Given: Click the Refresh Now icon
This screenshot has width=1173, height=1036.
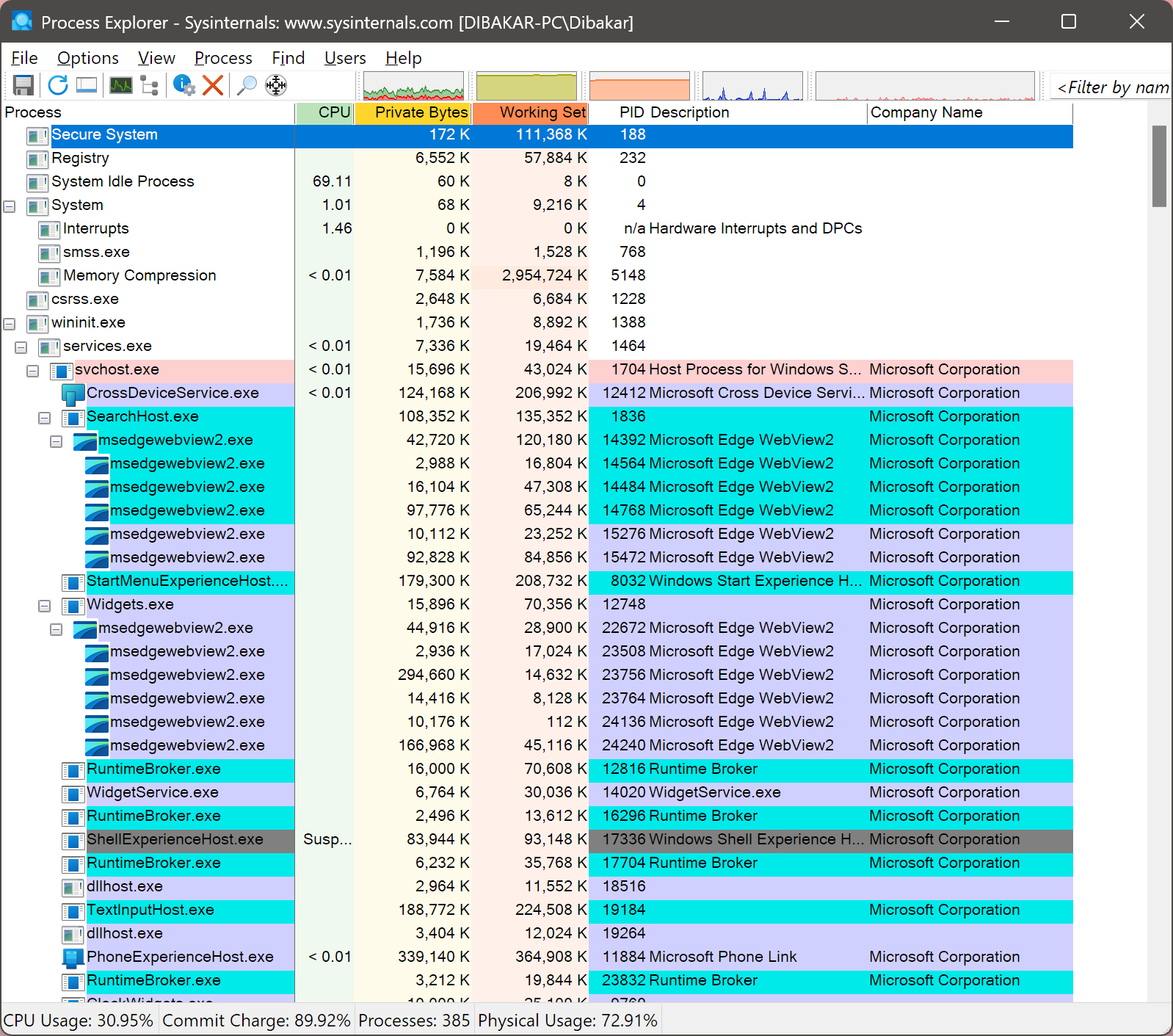Looking at the screenshot, I should point(58,85).
